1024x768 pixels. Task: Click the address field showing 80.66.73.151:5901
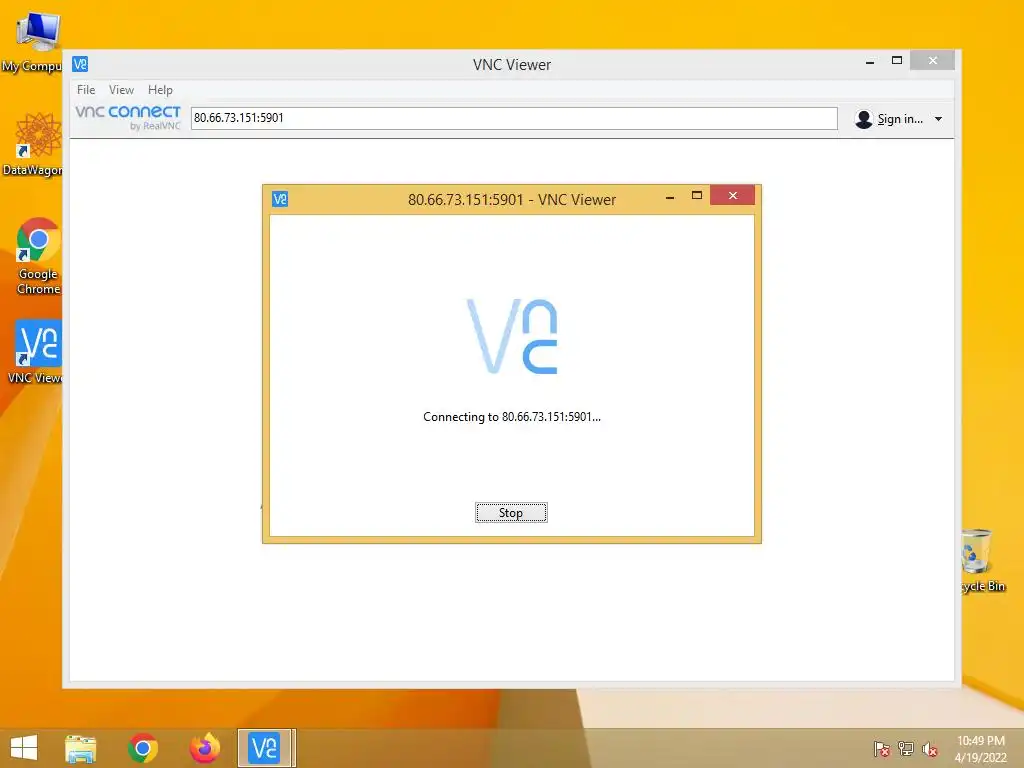point(514,118)
